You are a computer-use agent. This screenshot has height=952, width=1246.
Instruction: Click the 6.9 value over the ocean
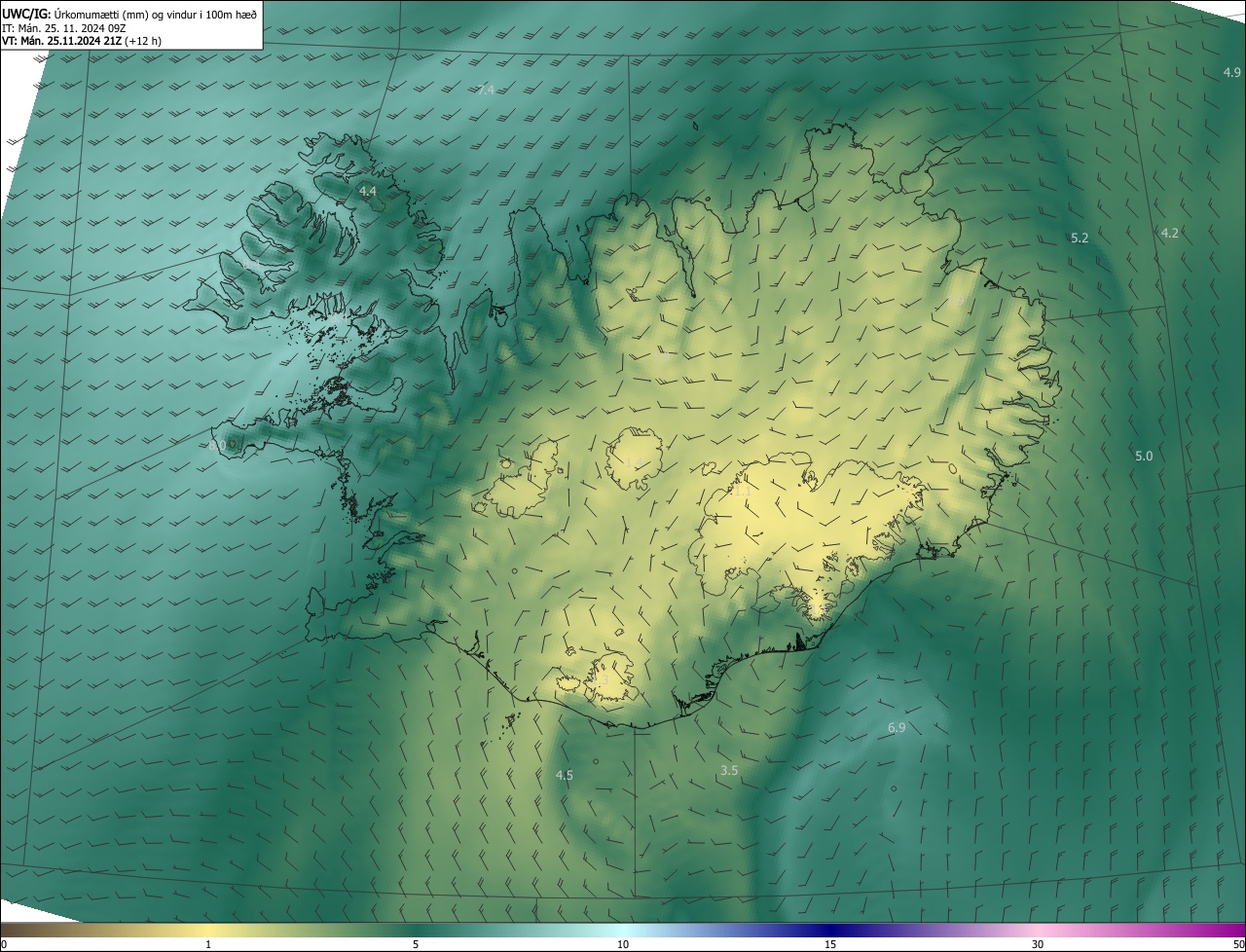point(897,728)
